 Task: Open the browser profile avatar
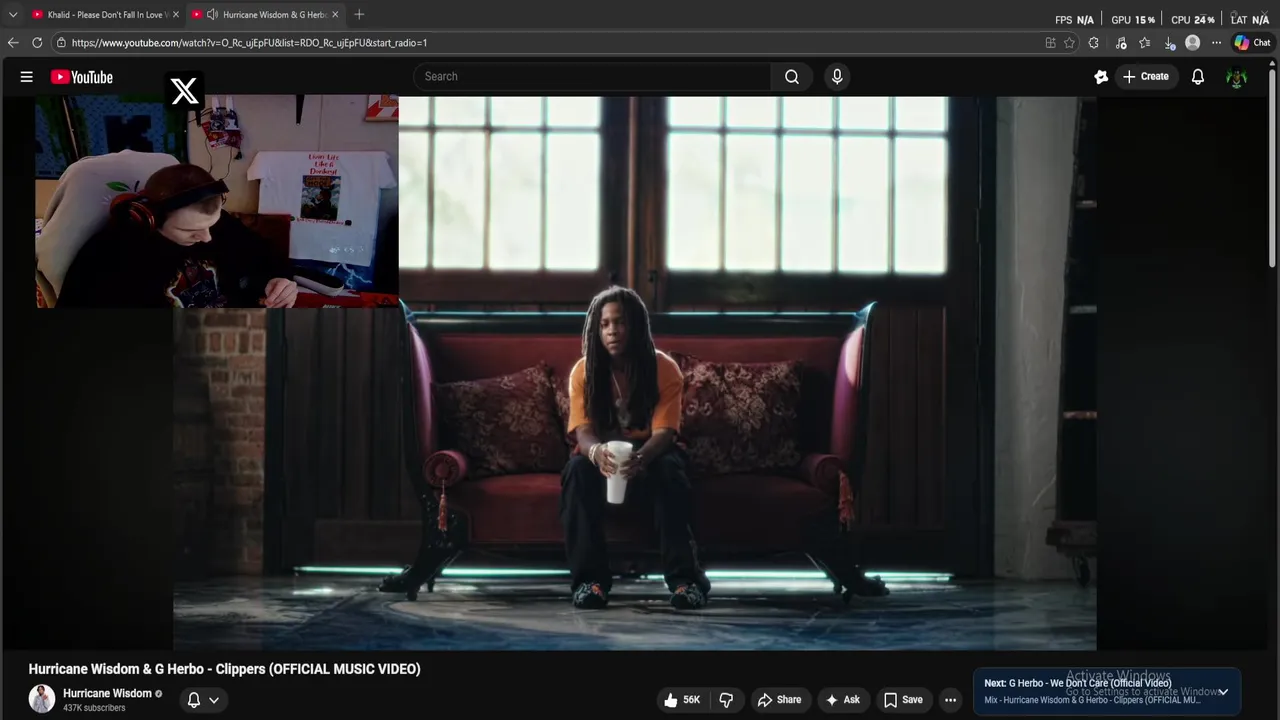[1192, 43]
